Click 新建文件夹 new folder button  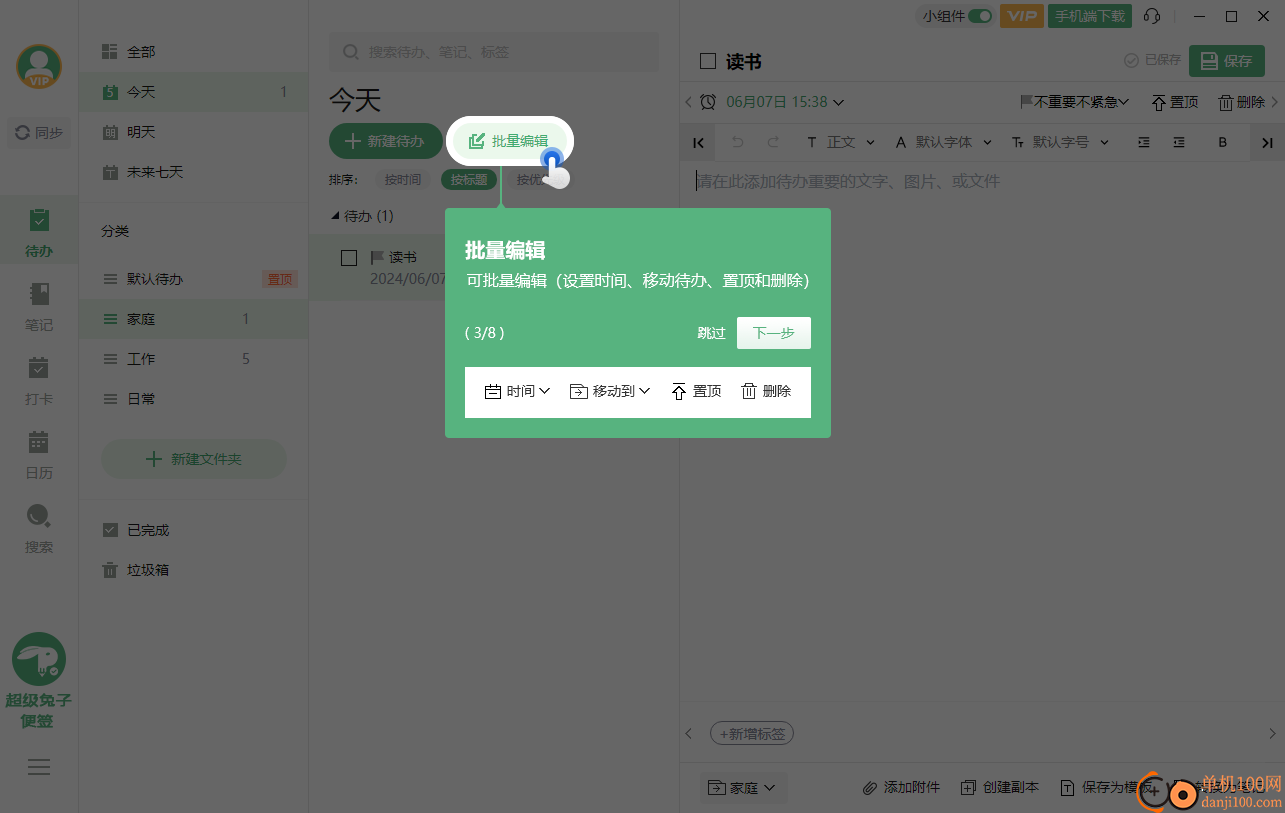point(194,459)
